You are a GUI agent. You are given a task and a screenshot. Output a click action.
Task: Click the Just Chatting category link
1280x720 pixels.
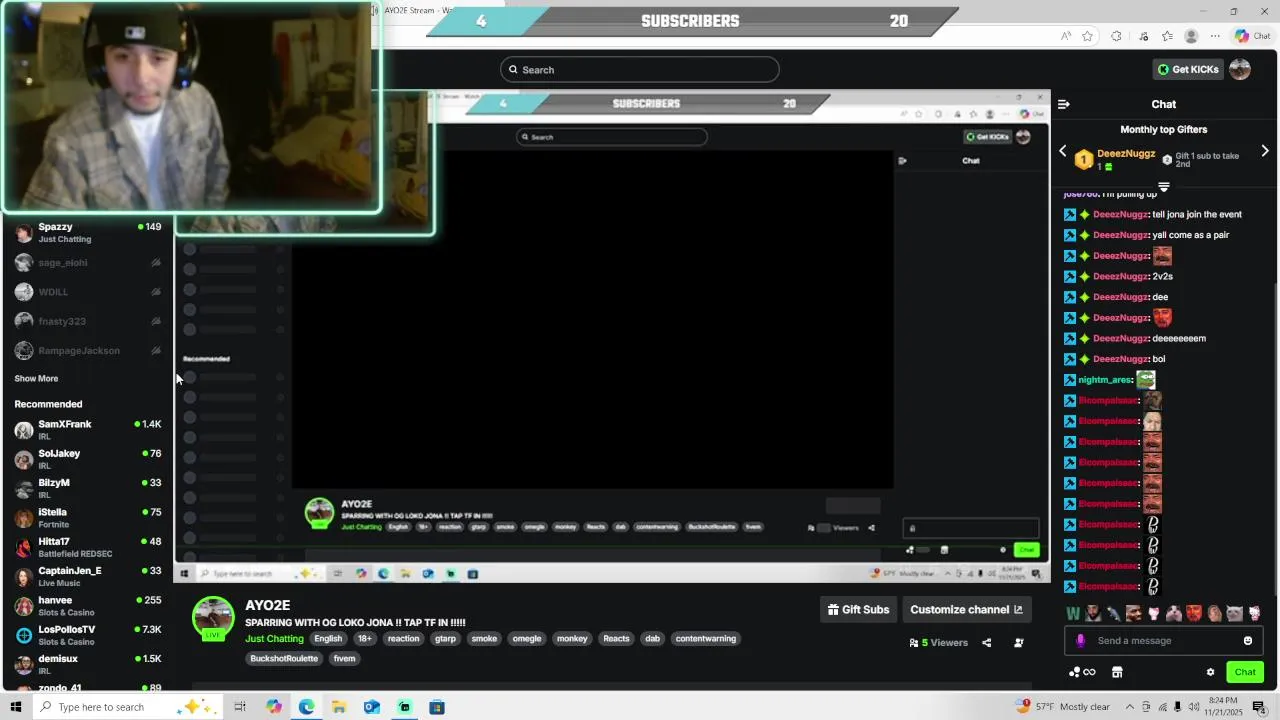pos(274,639)
